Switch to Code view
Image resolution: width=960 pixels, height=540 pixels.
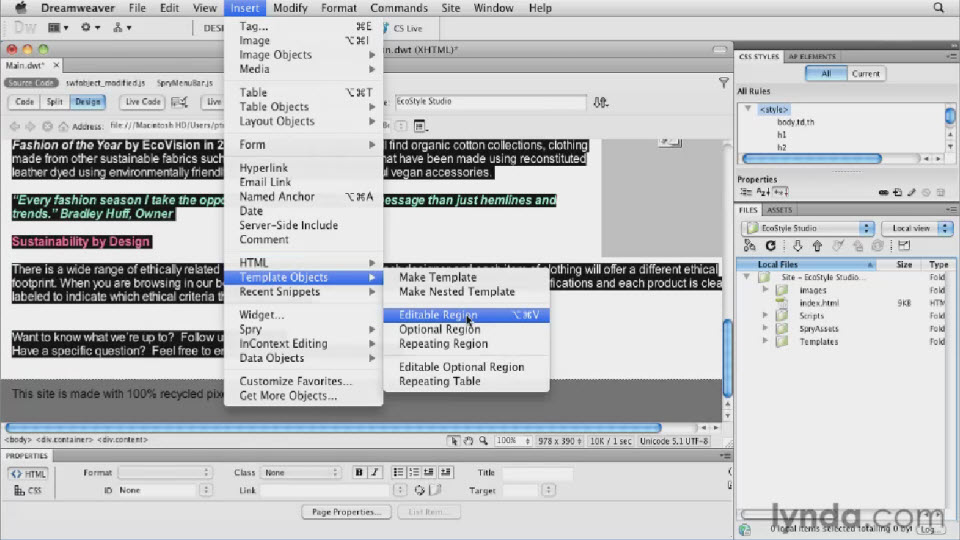(24, 102)
